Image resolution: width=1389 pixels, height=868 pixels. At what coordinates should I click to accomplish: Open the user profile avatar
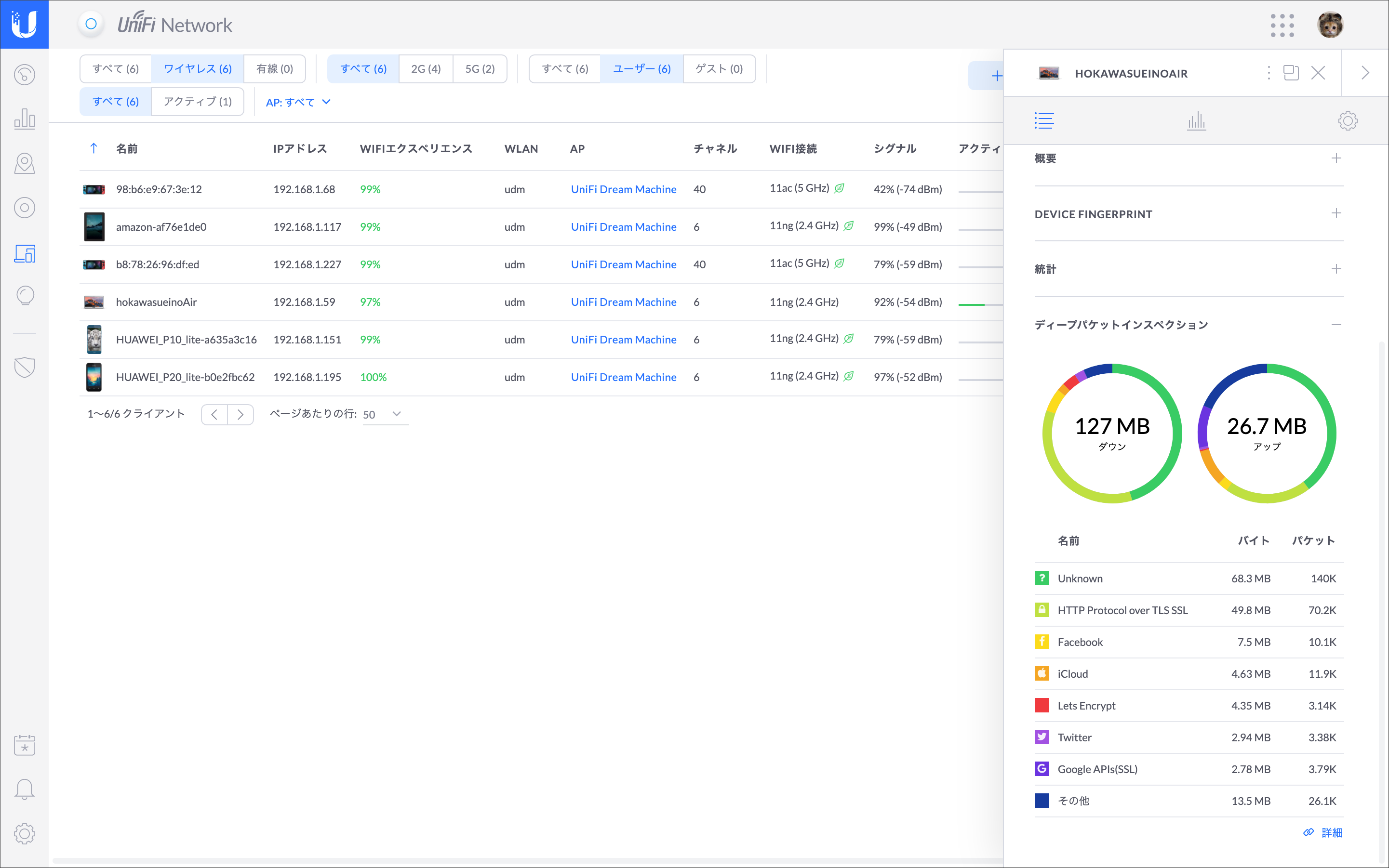point(1330,25)
